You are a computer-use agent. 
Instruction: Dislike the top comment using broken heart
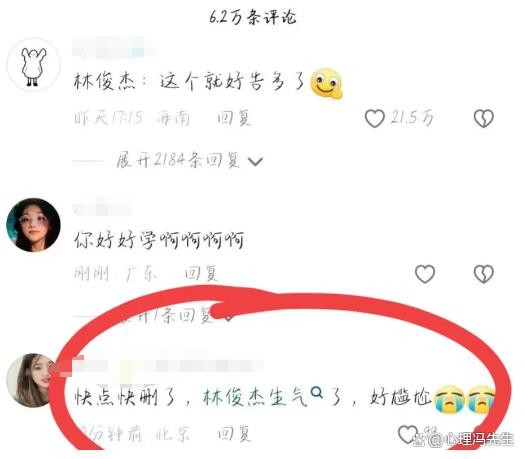click(x=484, y=119)
